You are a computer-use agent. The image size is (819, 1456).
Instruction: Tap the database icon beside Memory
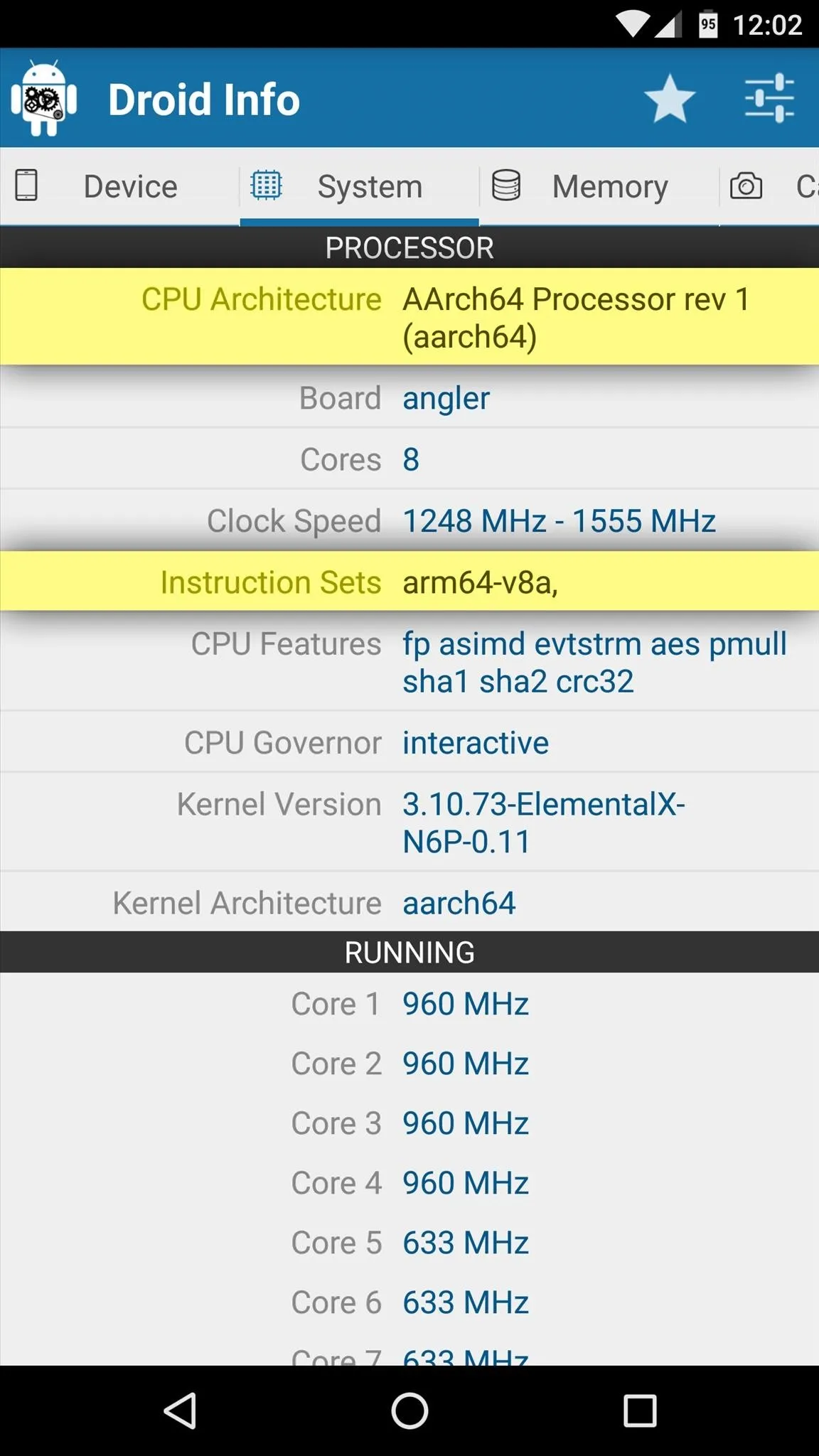506,186
